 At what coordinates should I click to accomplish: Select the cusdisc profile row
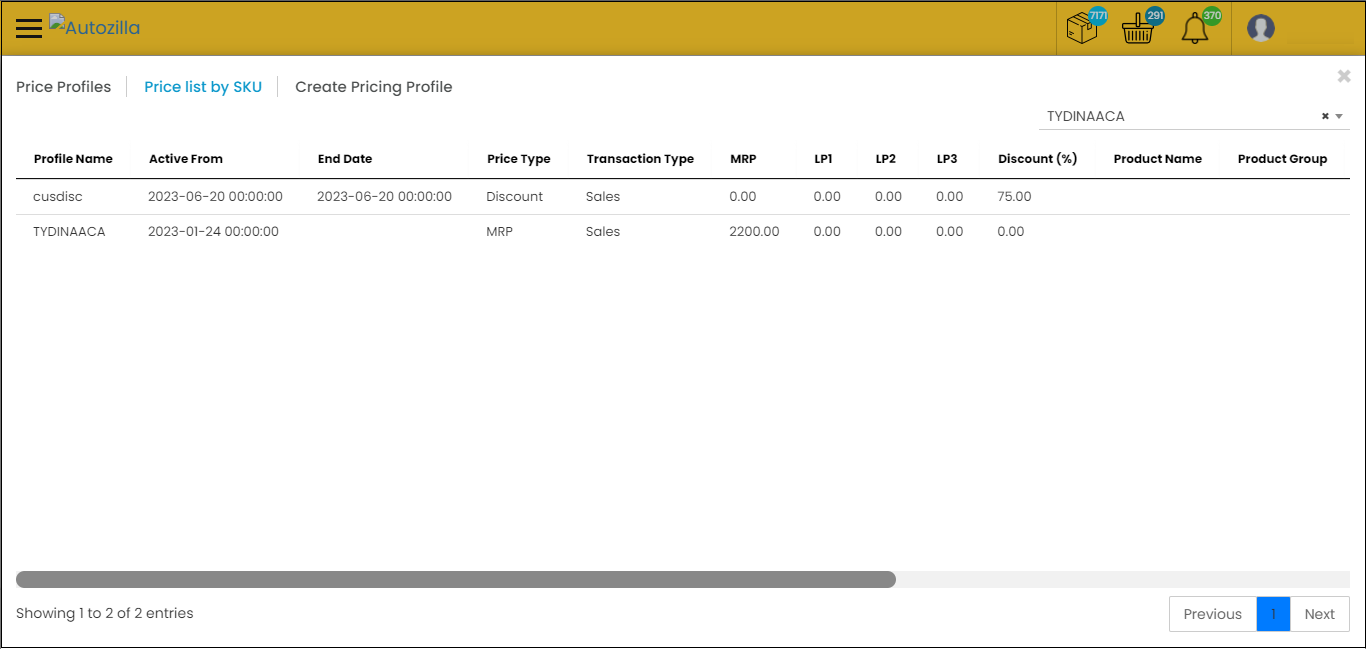coord(58,197)
